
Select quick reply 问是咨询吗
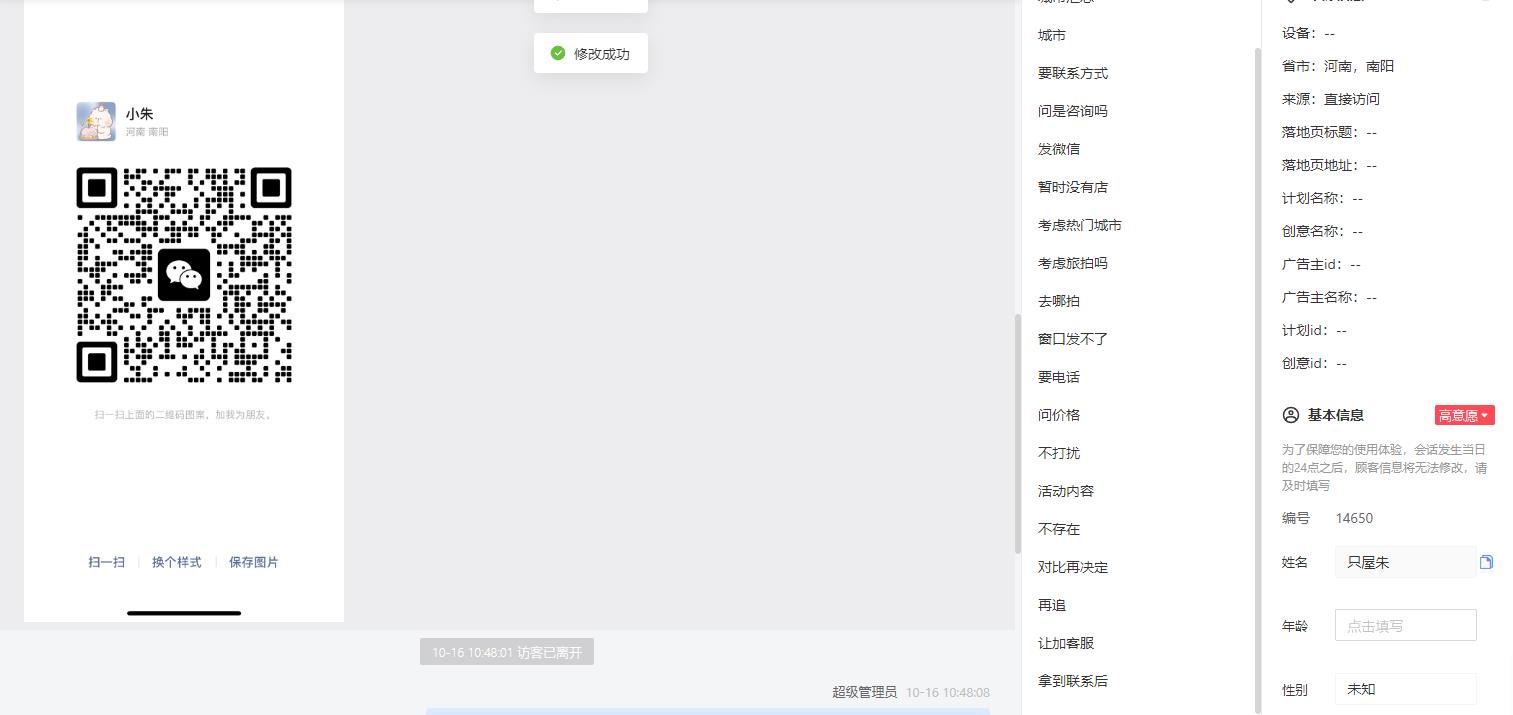pyautogui.click(x=1073, y=111)
